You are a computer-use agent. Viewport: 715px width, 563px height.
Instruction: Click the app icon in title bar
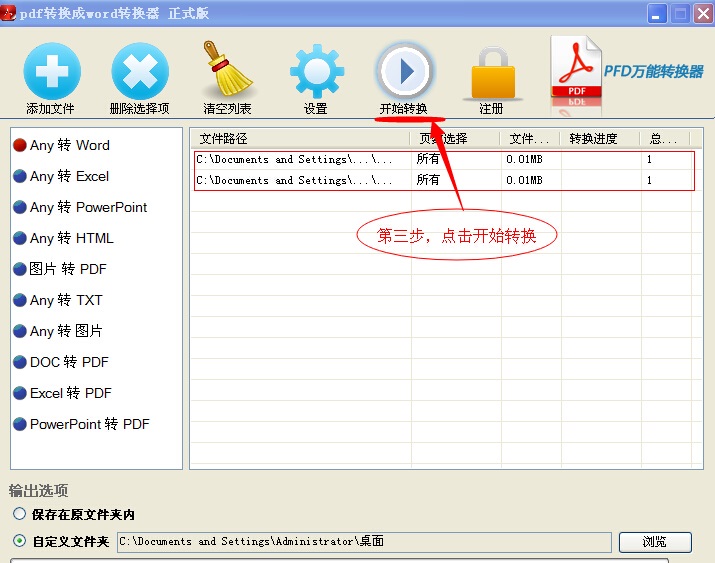click(x=8, y=13)
